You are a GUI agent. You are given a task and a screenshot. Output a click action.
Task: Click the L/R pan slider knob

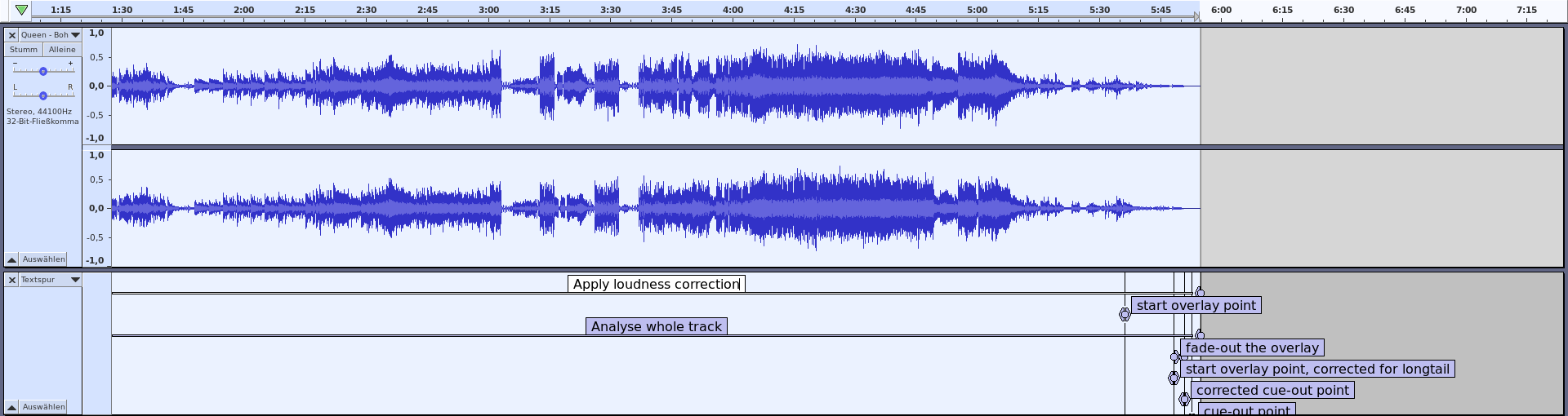pyautogui.click(x=43, y=95)
